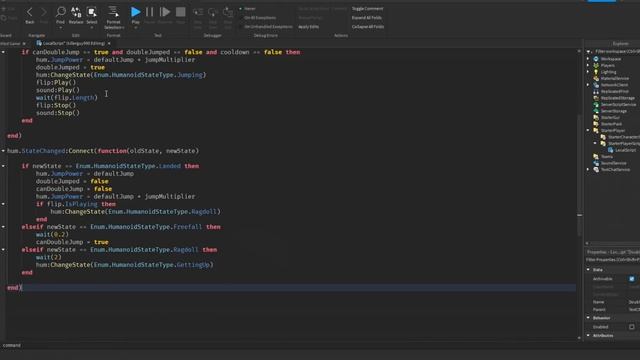Expand the Workspace tree node
The height and width of the screenshot is (360, 640).
(x=589, y=59)
